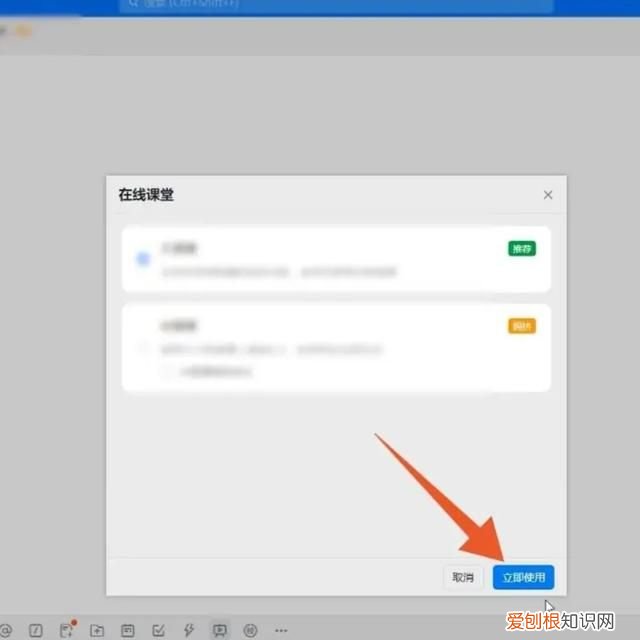This screenshot has height=640, width=640.
Task: Expand more tools with the ellipsis icon
Action: pos(281,631)
